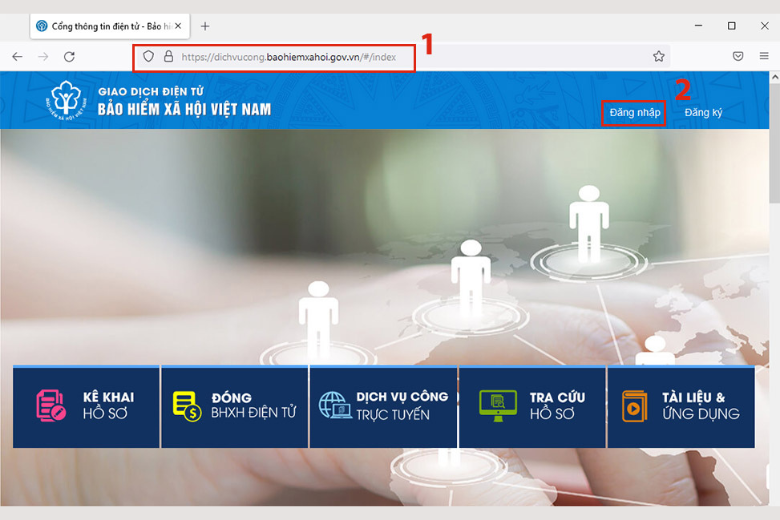Click the Đăng ký register link
780x520 pixels.
tap(703, 112)
